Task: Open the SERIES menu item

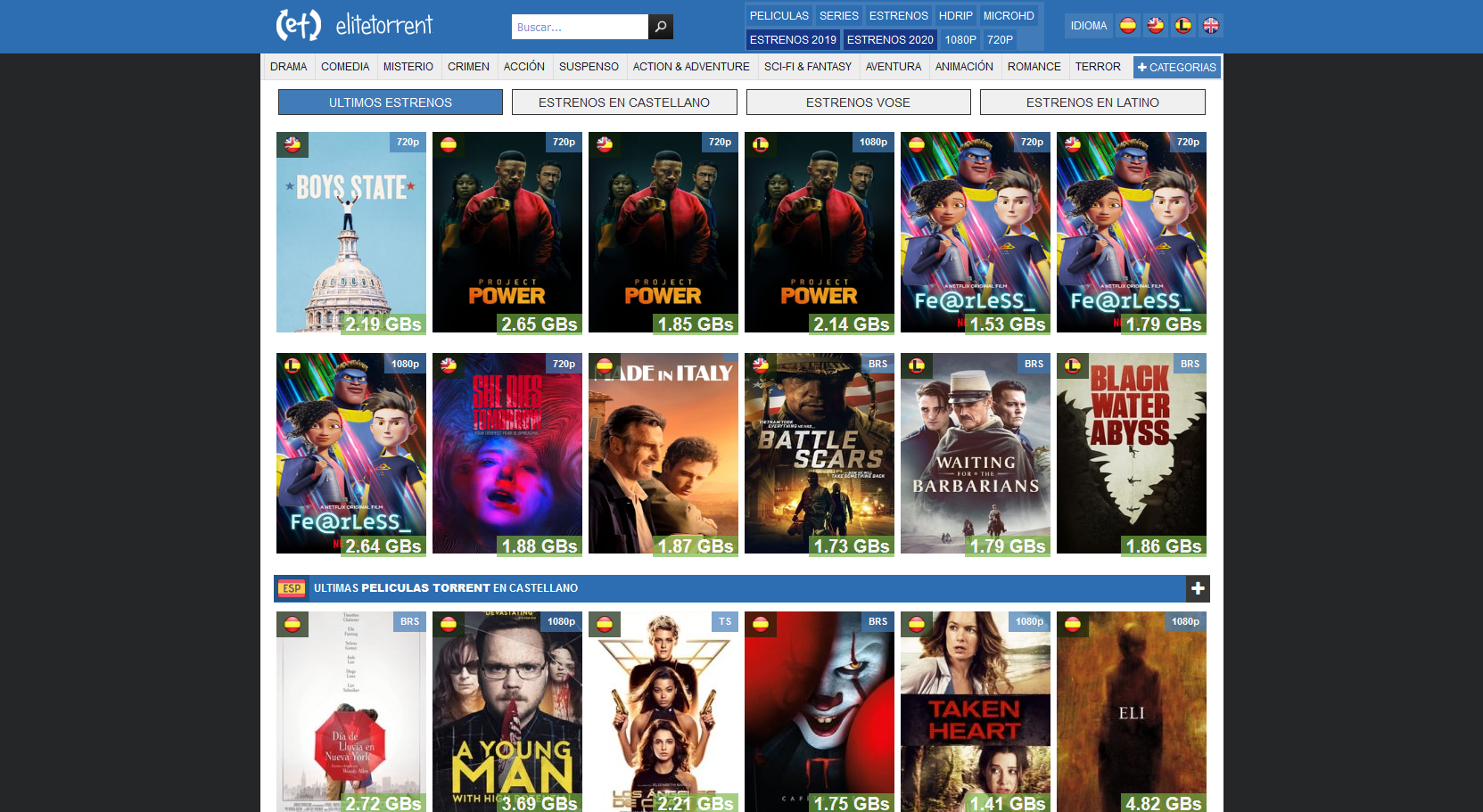Action: (x=838, y=16)
